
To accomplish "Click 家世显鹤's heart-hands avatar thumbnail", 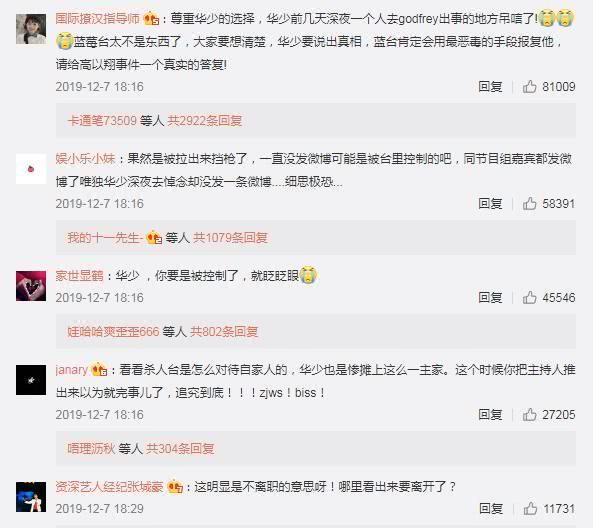I will pyautogui.click(x=31, y=286).
